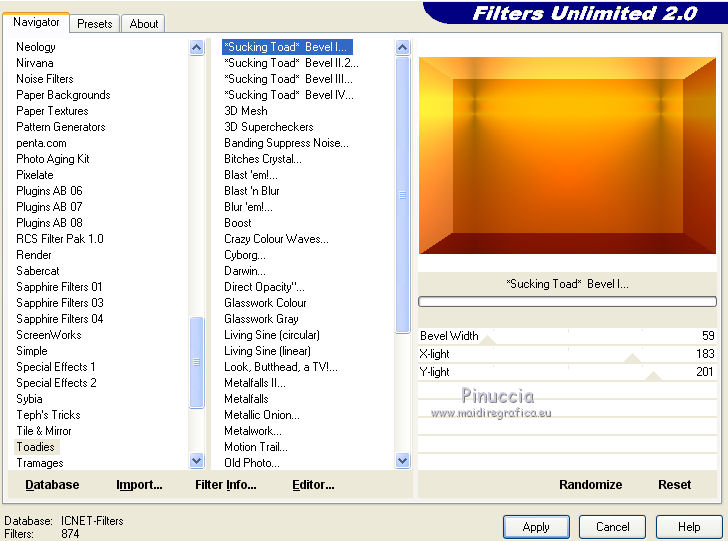The height and width of the screenshot is (541, 728).
Task: Open the About tab
Action: (143, 24)
